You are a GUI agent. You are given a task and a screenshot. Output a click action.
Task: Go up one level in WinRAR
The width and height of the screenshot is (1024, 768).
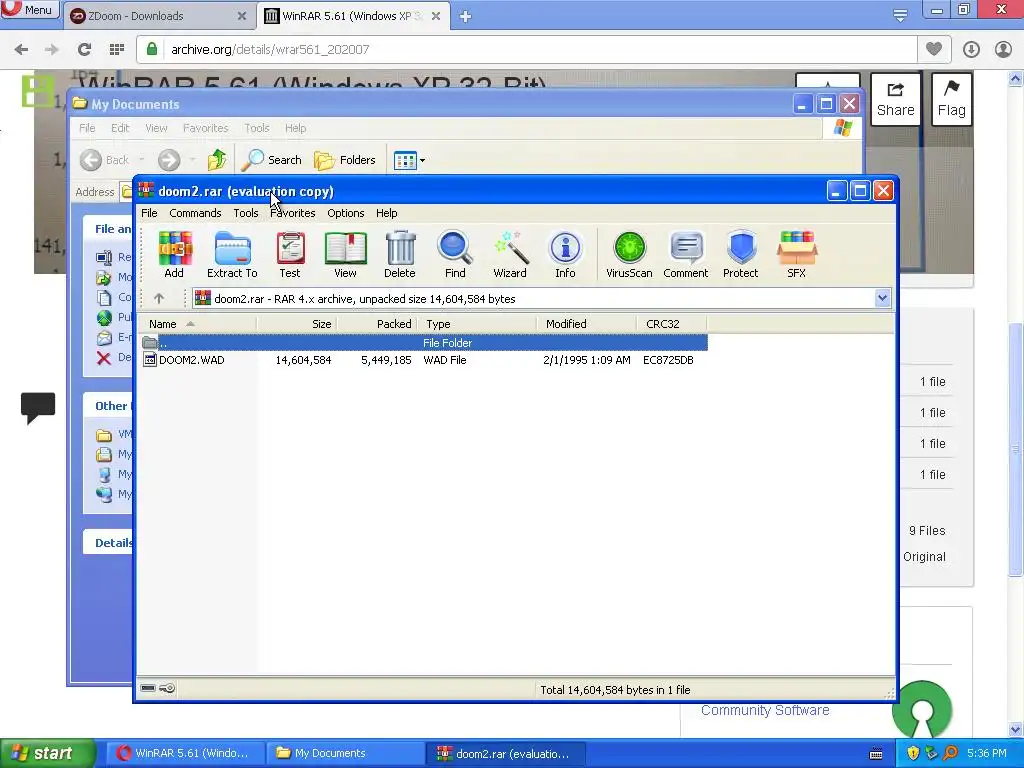click(x=159, y=298)
